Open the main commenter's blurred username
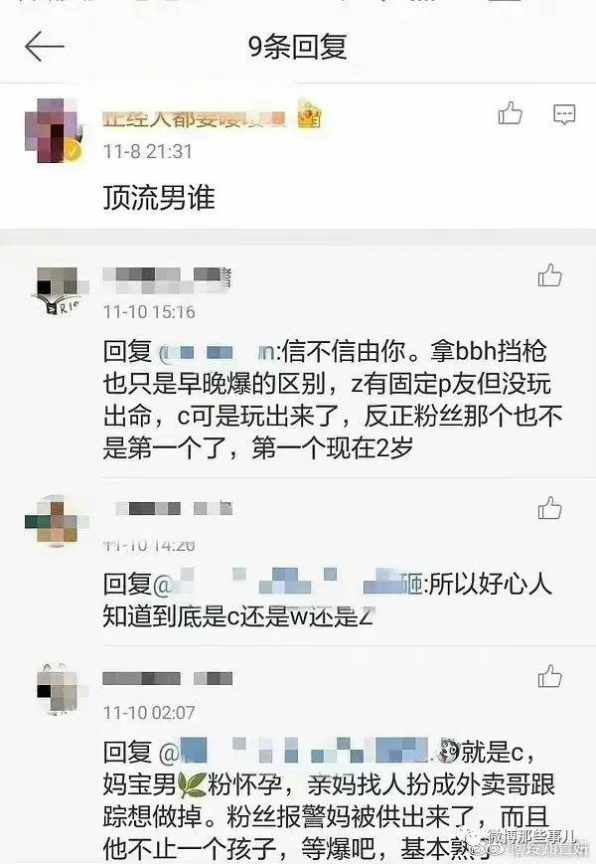The image size is (596, 864). point(194,118)
